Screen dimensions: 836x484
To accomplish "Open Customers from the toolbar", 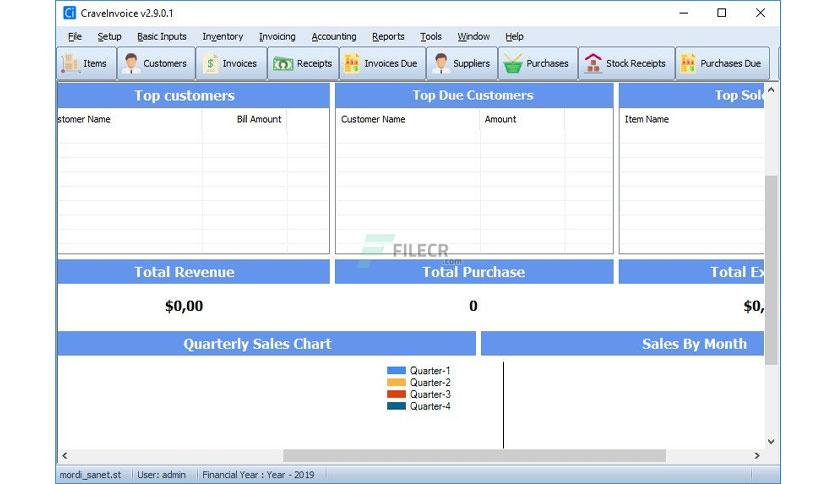I will coord(156,63).
